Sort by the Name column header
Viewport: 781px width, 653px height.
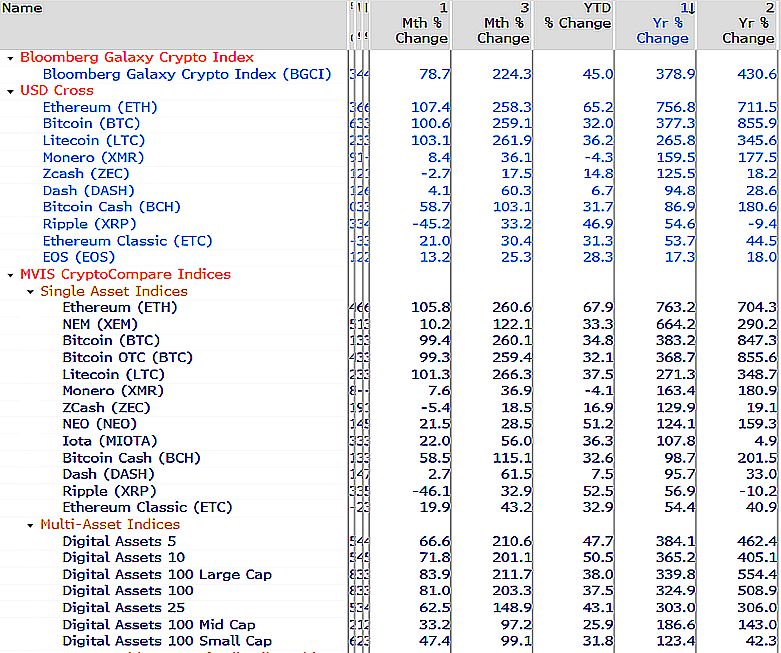click(22, 8)
